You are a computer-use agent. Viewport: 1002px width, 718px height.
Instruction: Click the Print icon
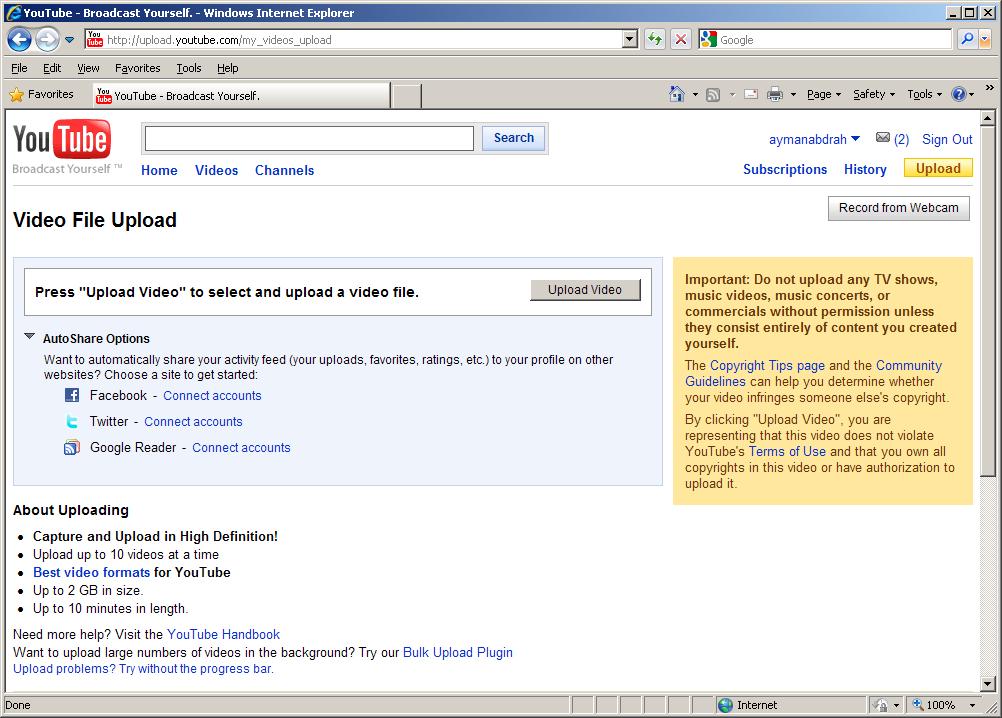(x=775, y=95)
